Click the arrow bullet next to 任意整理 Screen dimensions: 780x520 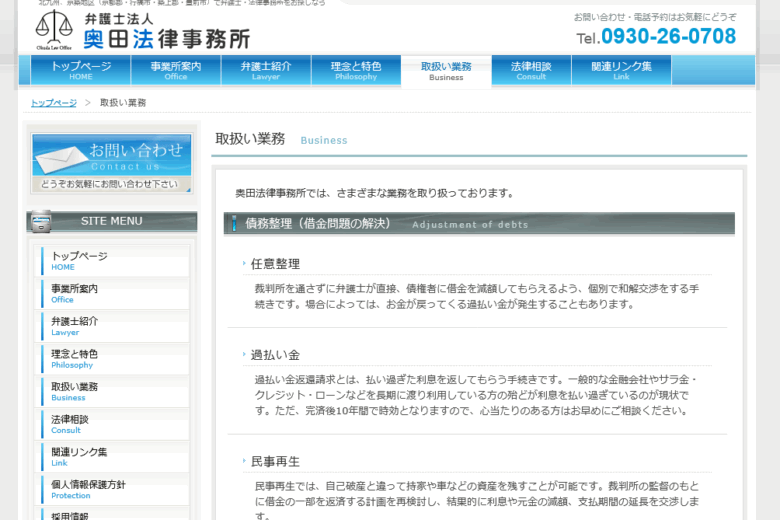click(x=244, y=264)
